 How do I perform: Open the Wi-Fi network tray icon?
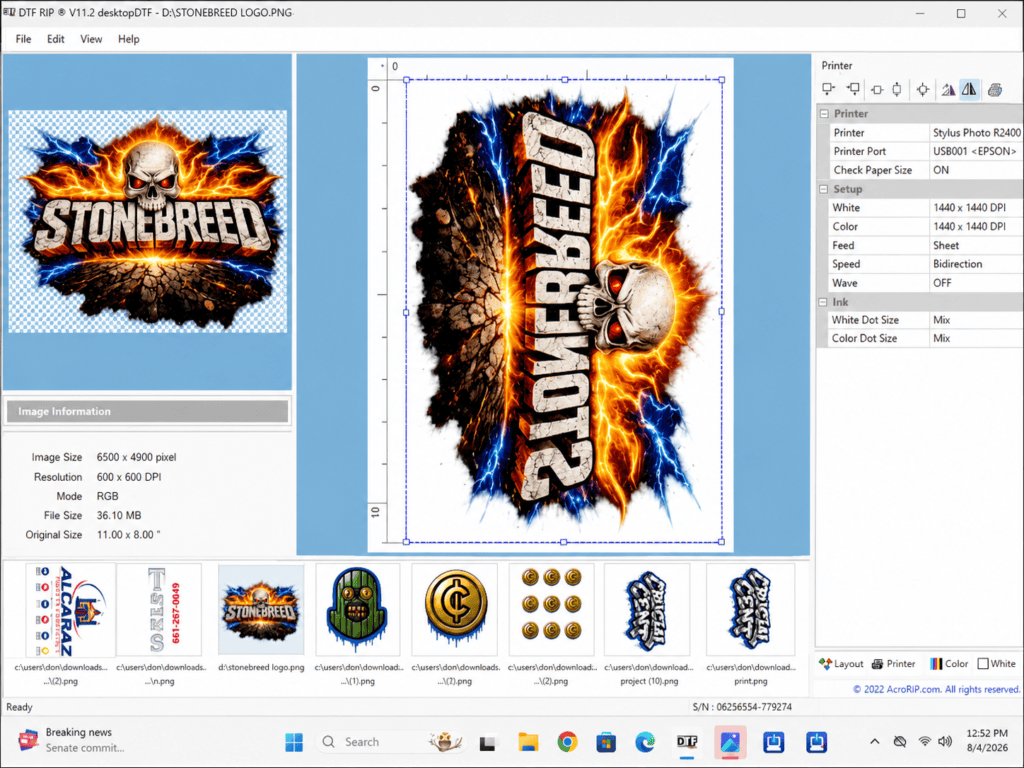pyautogui.click(x=925, y=741)
